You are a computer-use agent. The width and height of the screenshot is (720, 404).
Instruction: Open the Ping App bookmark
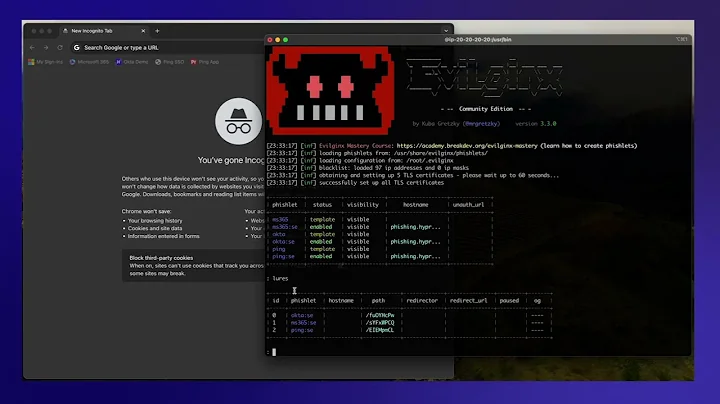click(x=205, y=62)
